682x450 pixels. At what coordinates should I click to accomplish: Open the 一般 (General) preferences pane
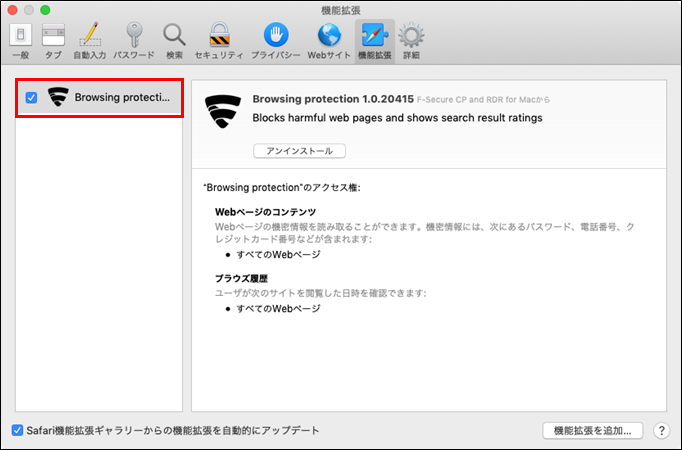click(x=20, y=40)
